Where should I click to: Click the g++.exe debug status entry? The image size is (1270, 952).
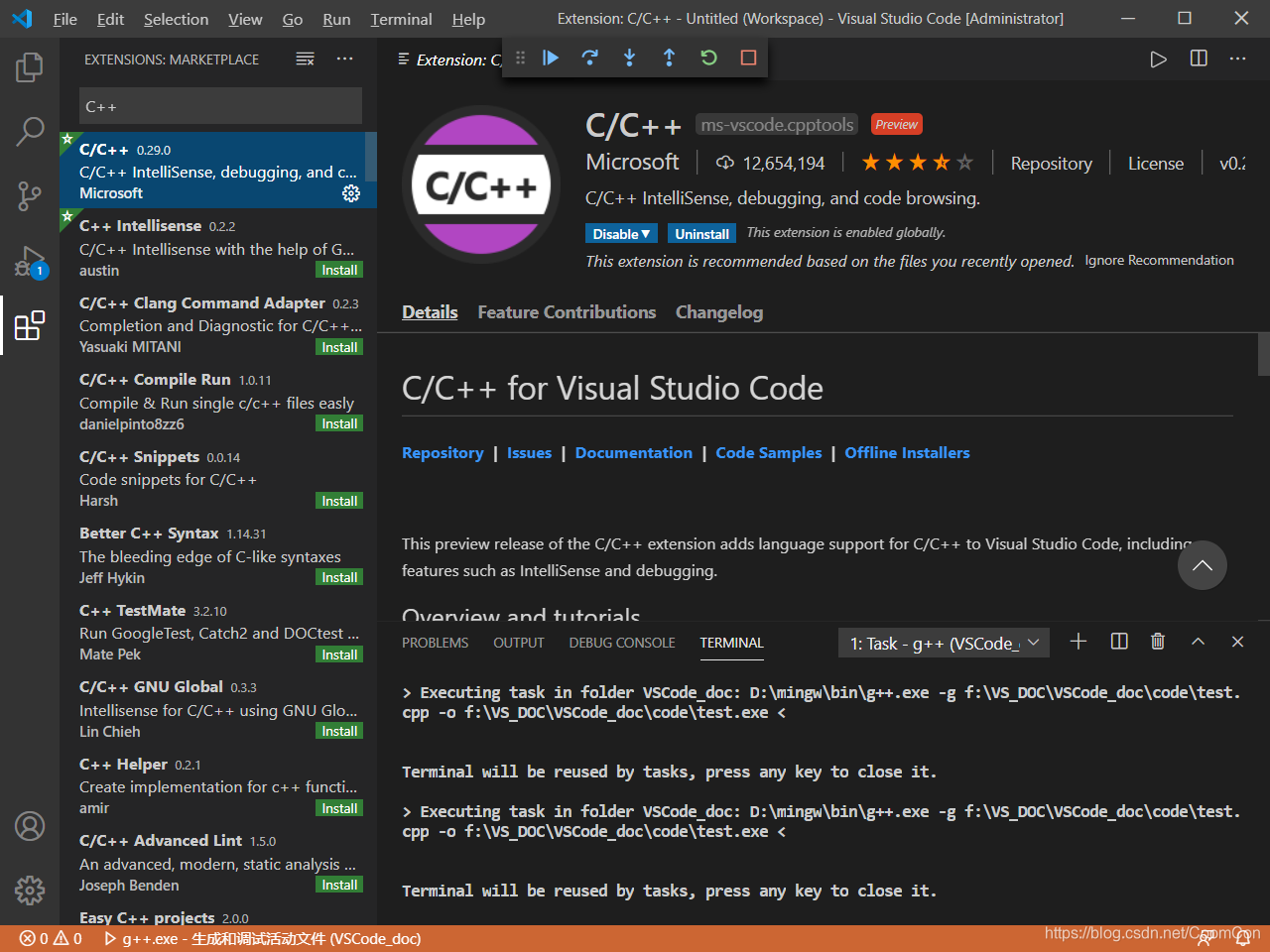click(x=263, y=938)
